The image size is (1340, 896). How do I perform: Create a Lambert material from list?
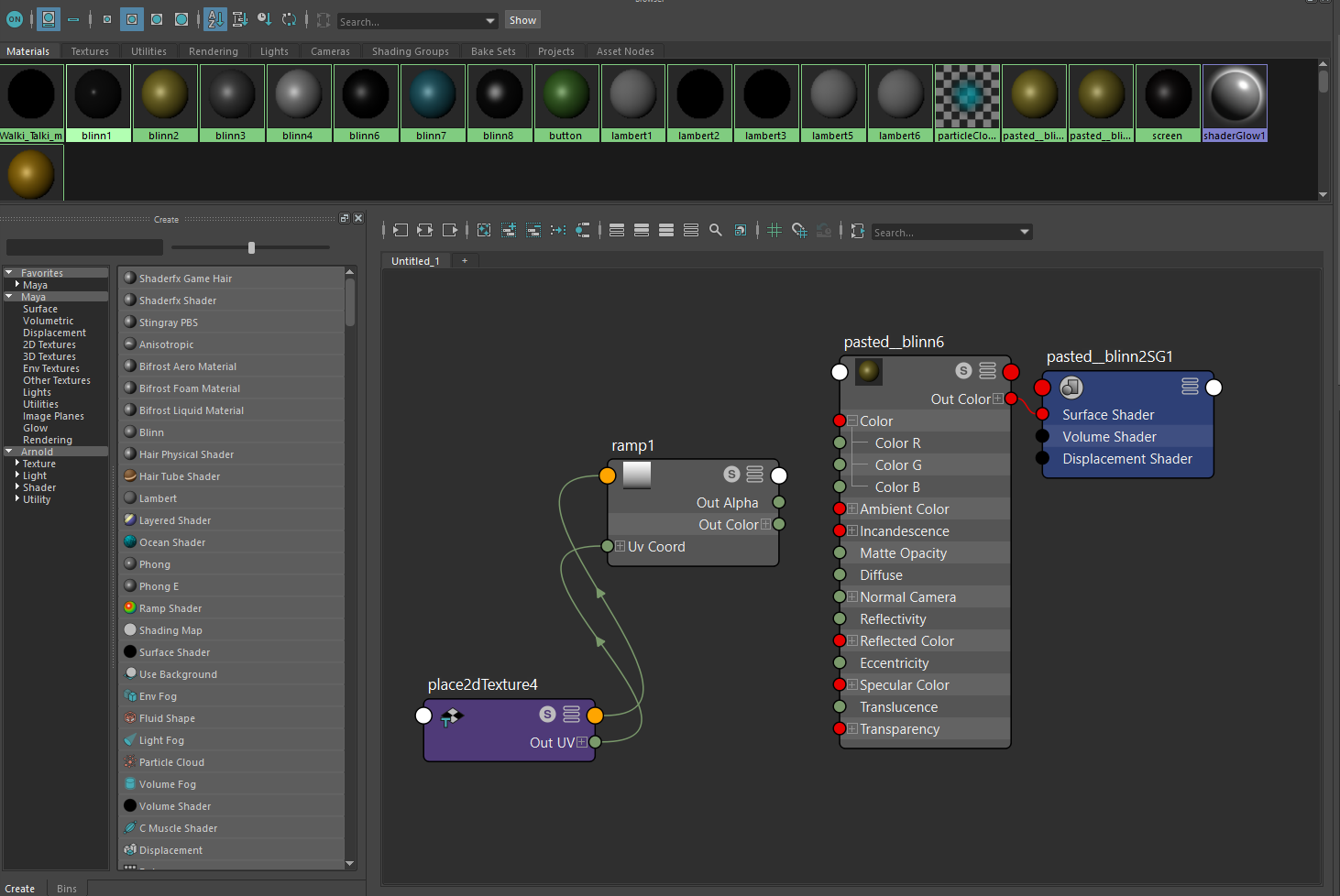pyautogui.click(x=232, y=498)
